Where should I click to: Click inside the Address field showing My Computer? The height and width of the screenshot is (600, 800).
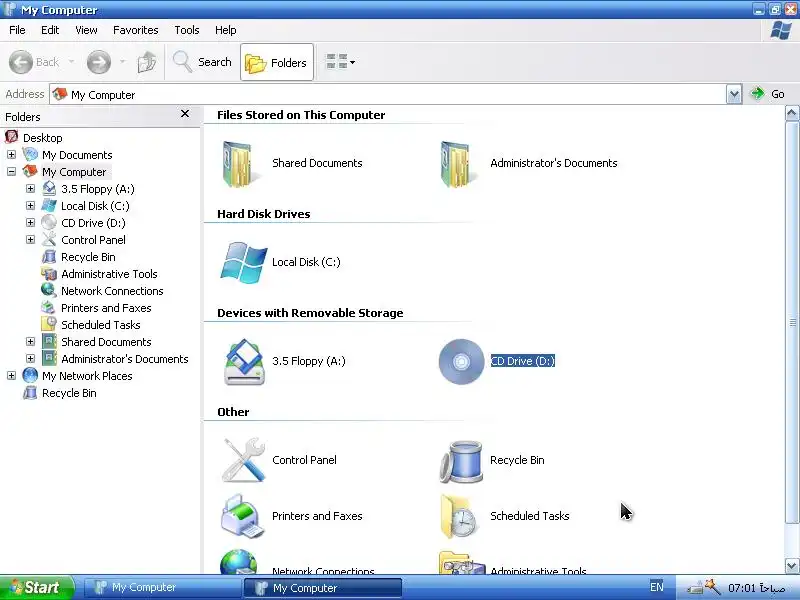pos(388,94)
